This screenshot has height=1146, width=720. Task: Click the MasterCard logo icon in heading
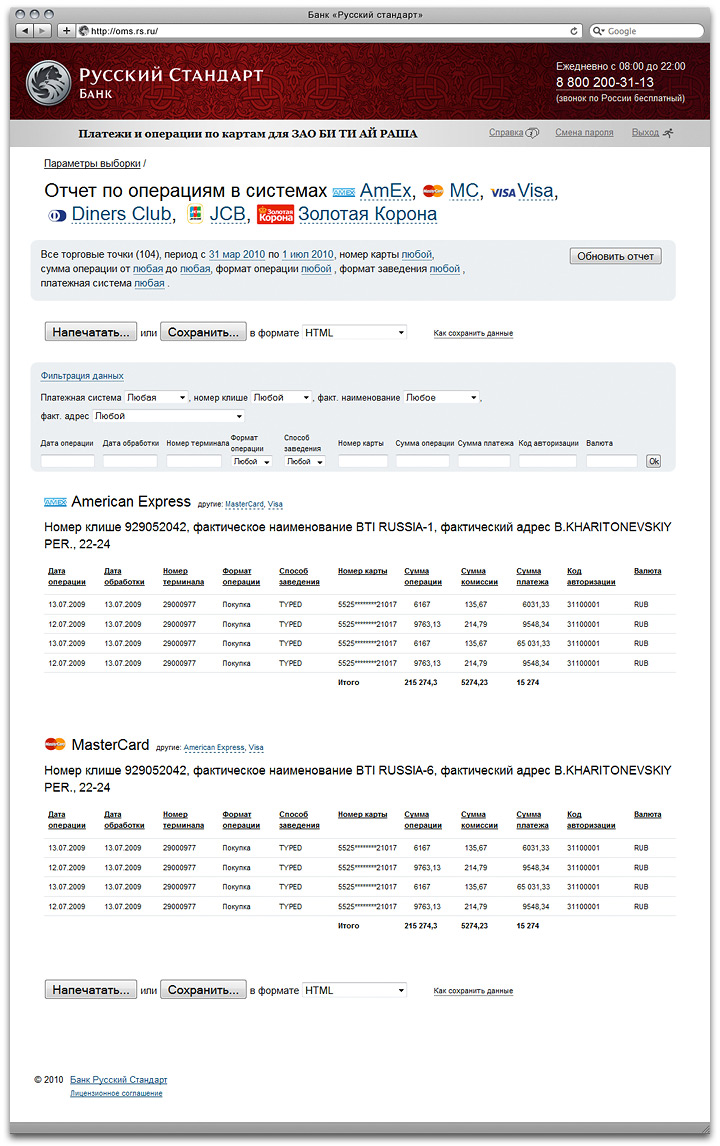click(x=432, y=191)
